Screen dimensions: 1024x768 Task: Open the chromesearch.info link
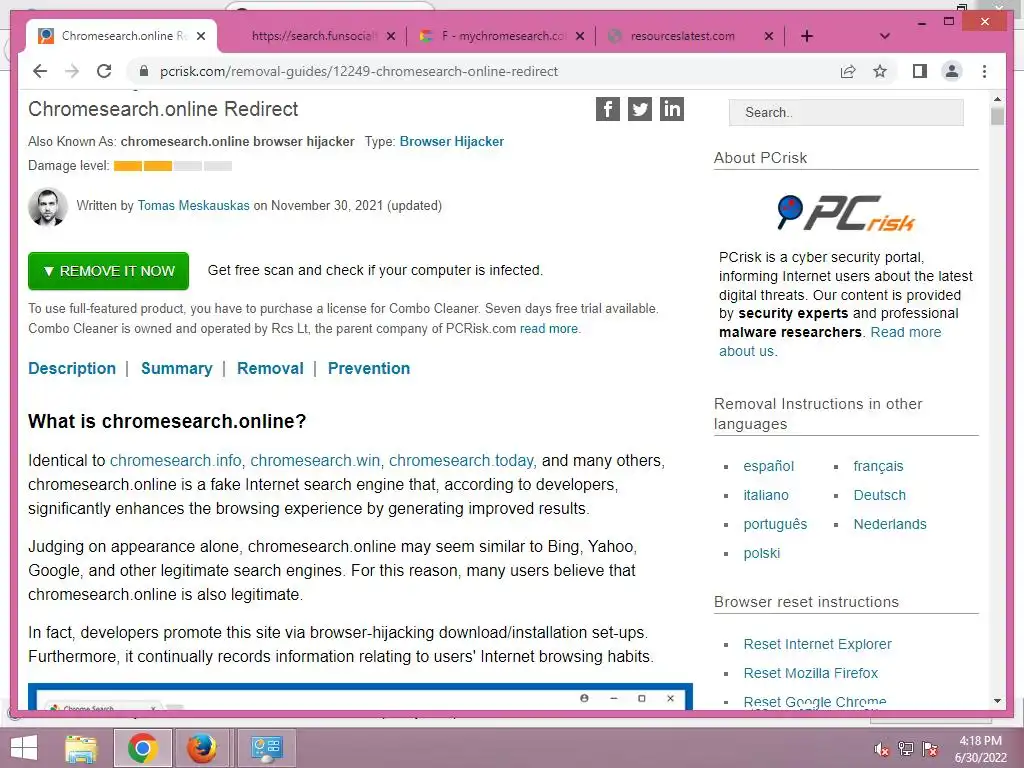tap(176, 460)
